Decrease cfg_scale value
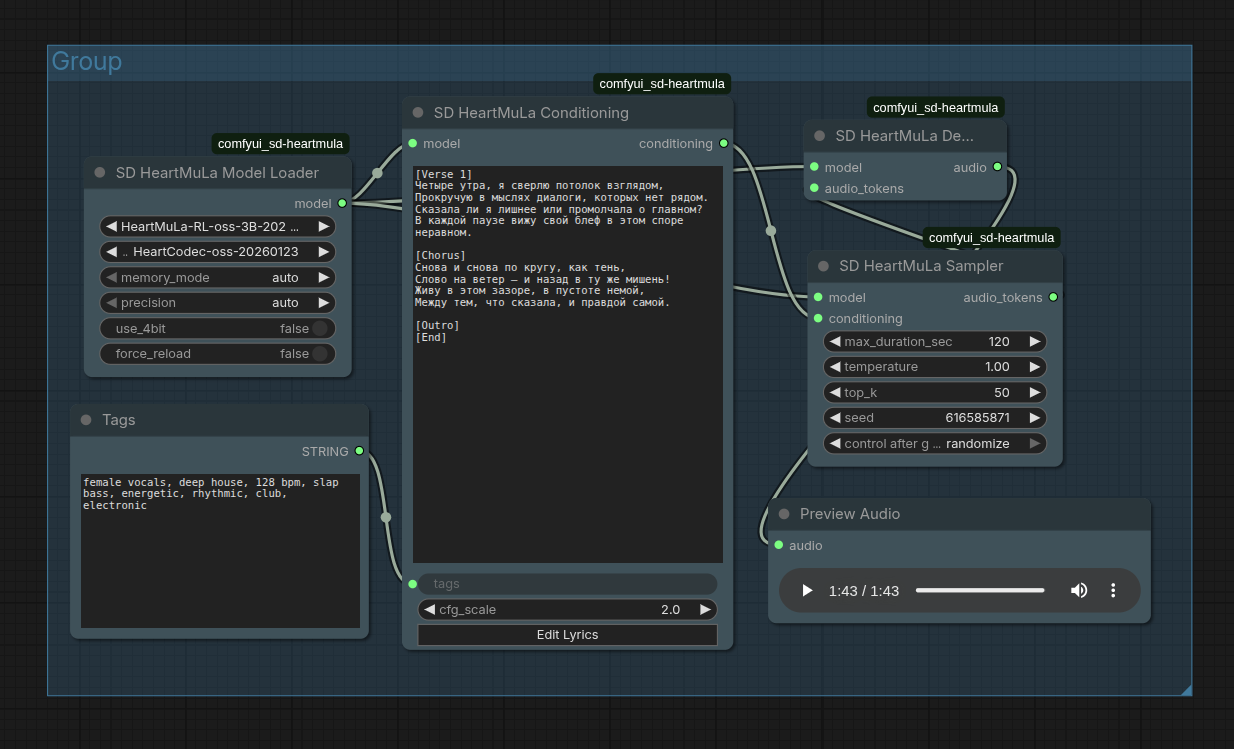The height and width of the screenshot is (749, 1234). click(x=430, y=609)
